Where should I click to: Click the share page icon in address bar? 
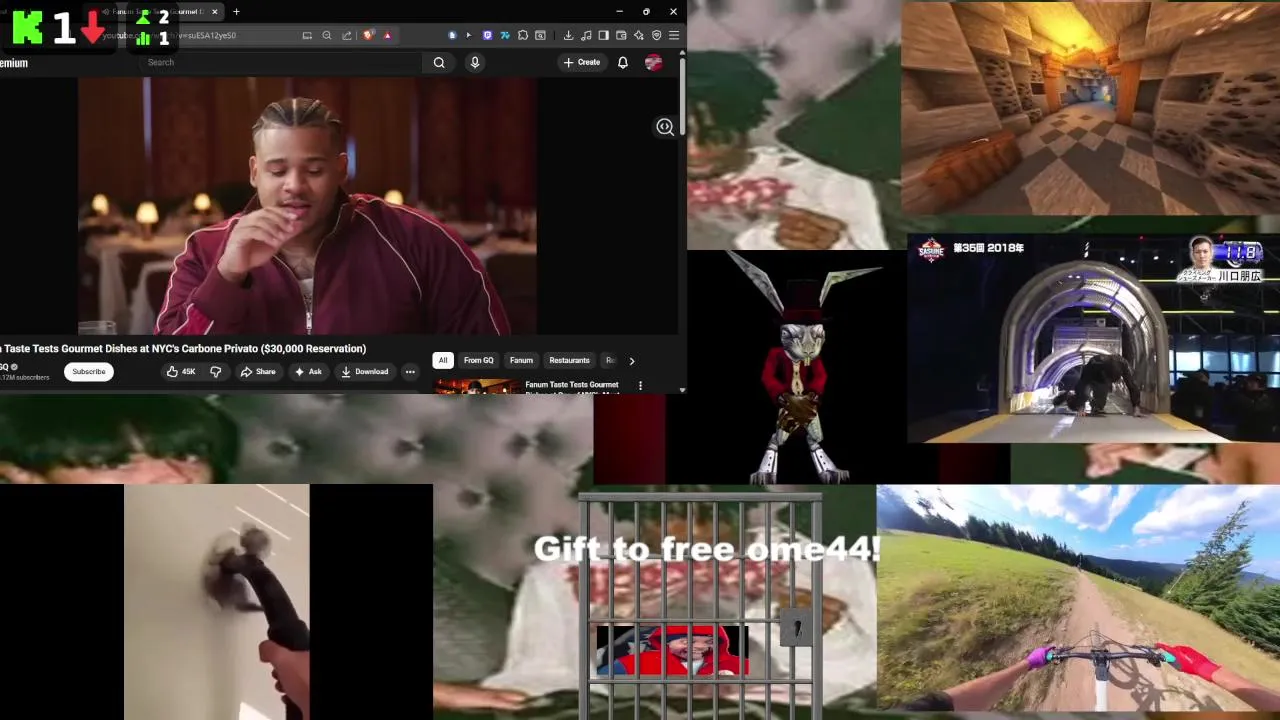(x=347, y=35)
